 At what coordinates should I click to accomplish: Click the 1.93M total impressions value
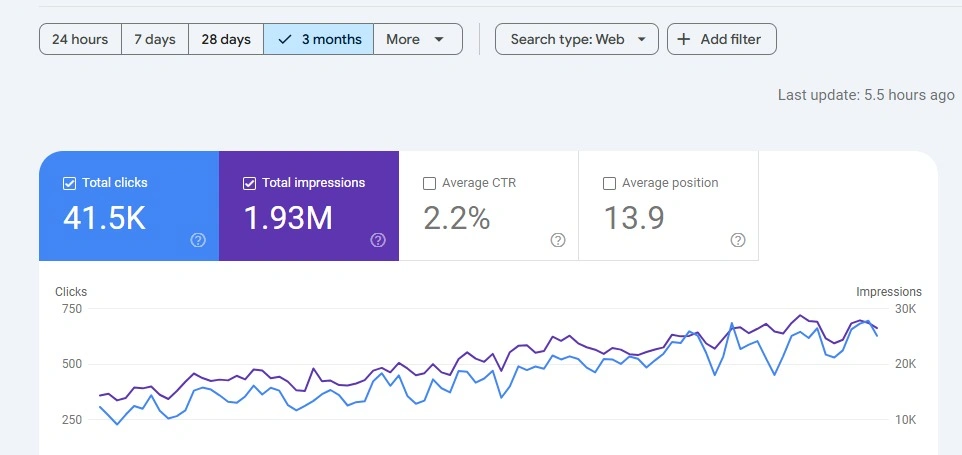[x=288, y=218]
